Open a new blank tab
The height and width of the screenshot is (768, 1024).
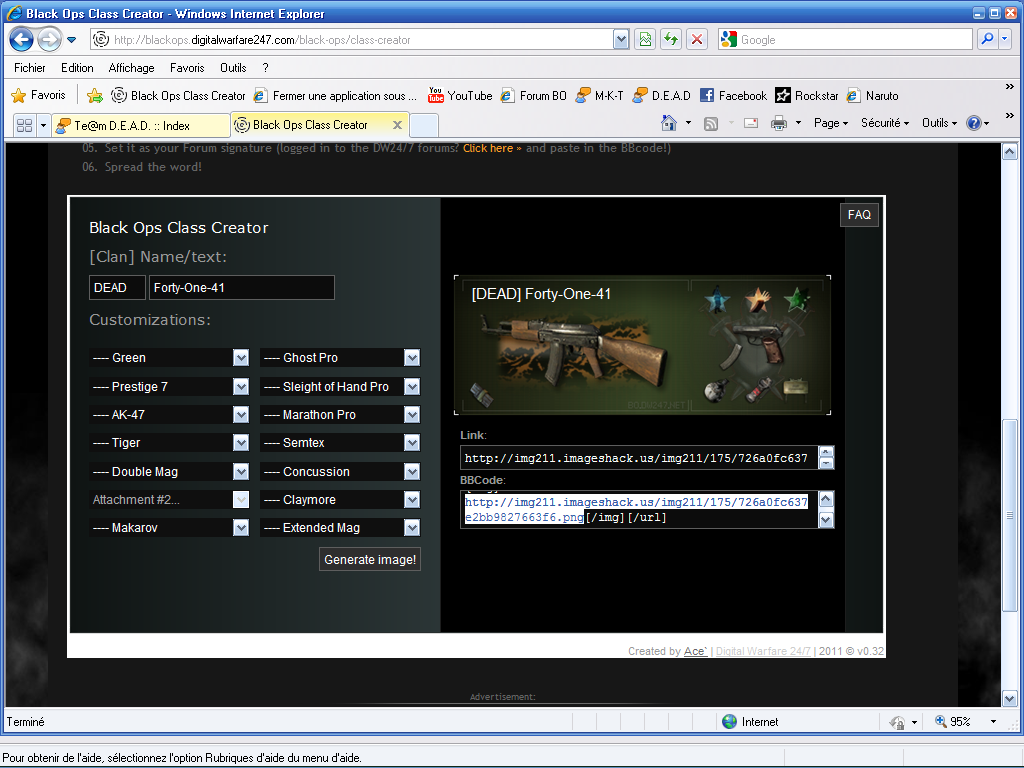(x=424, y=125)
